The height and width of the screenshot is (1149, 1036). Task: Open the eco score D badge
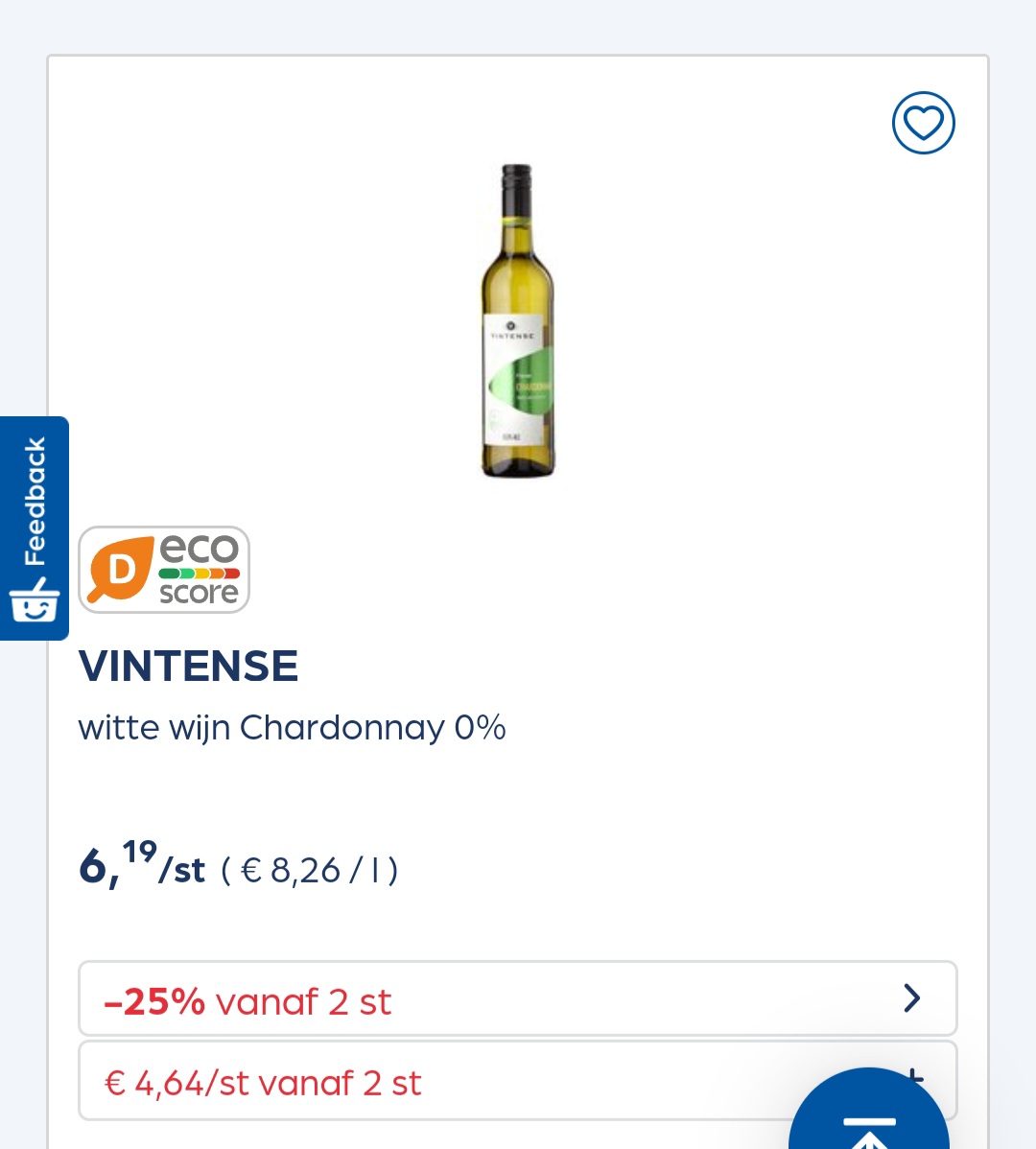pos(164,570)
